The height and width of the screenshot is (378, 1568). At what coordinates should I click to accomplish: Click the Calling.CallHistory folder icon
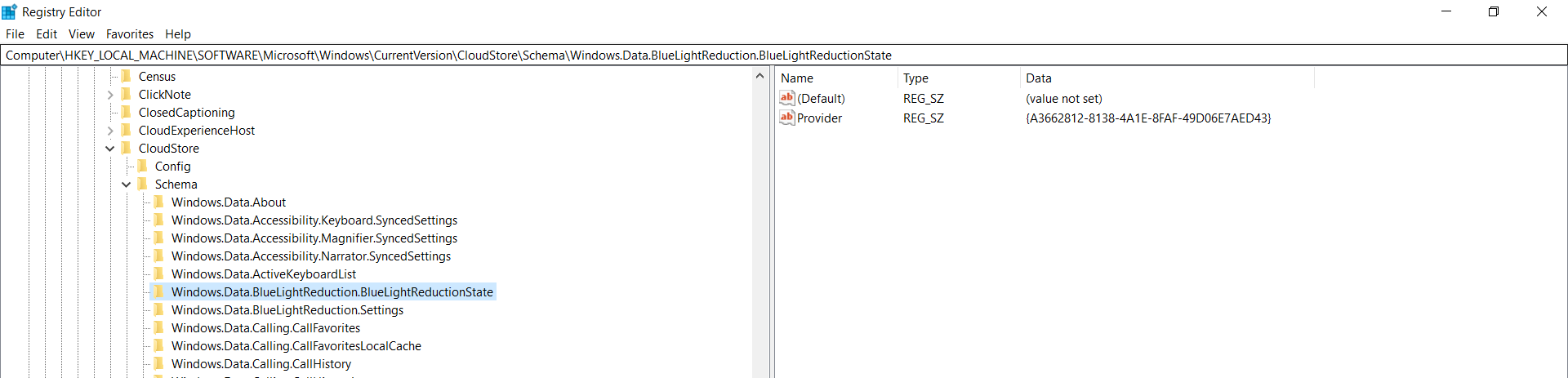click(159, 364)
